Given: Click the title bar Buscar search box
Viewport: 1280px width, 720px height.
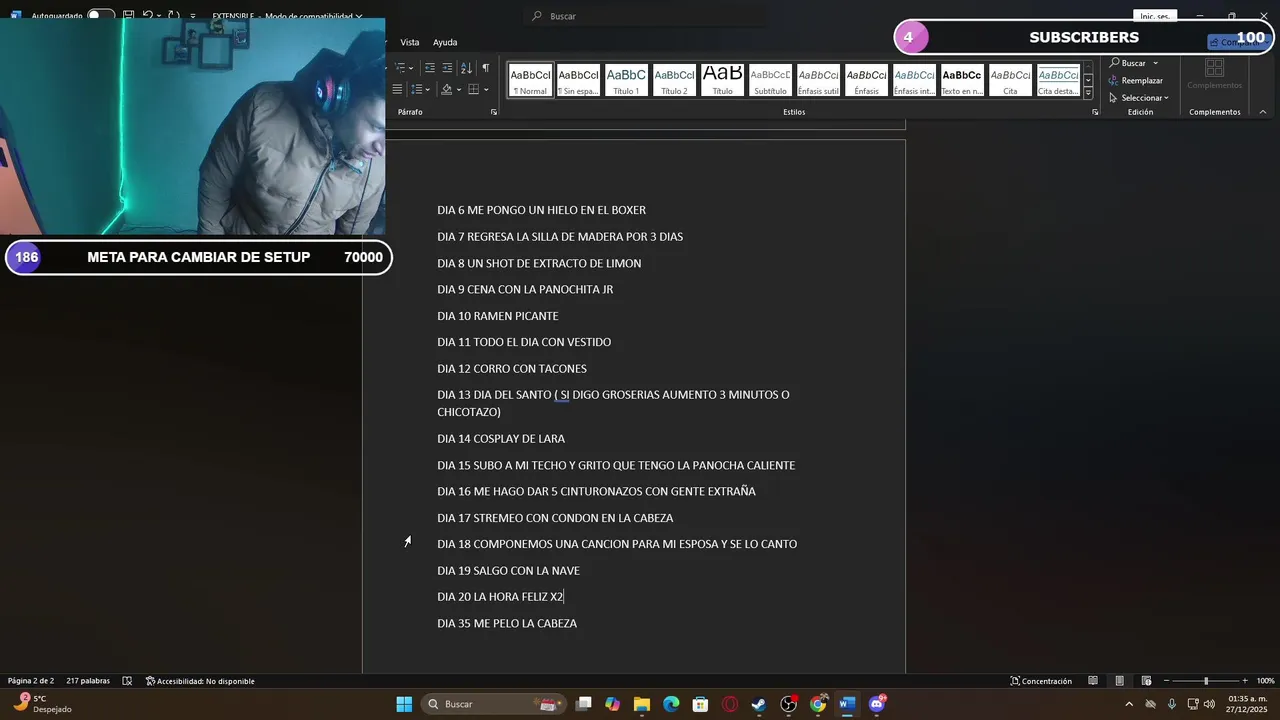Looking at the screenshot, I should pyautogui.click(x=645, y=16).
